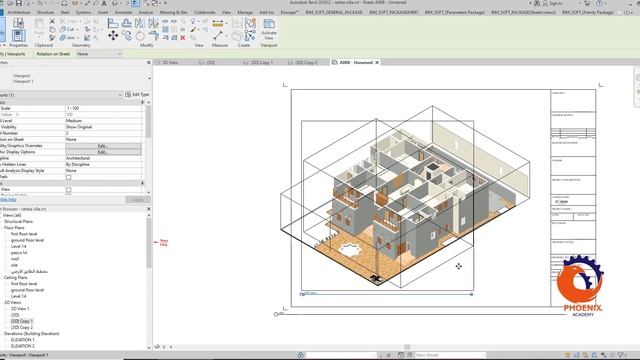Select the Move tool
640x360 pixels.
tap(113, 36)
